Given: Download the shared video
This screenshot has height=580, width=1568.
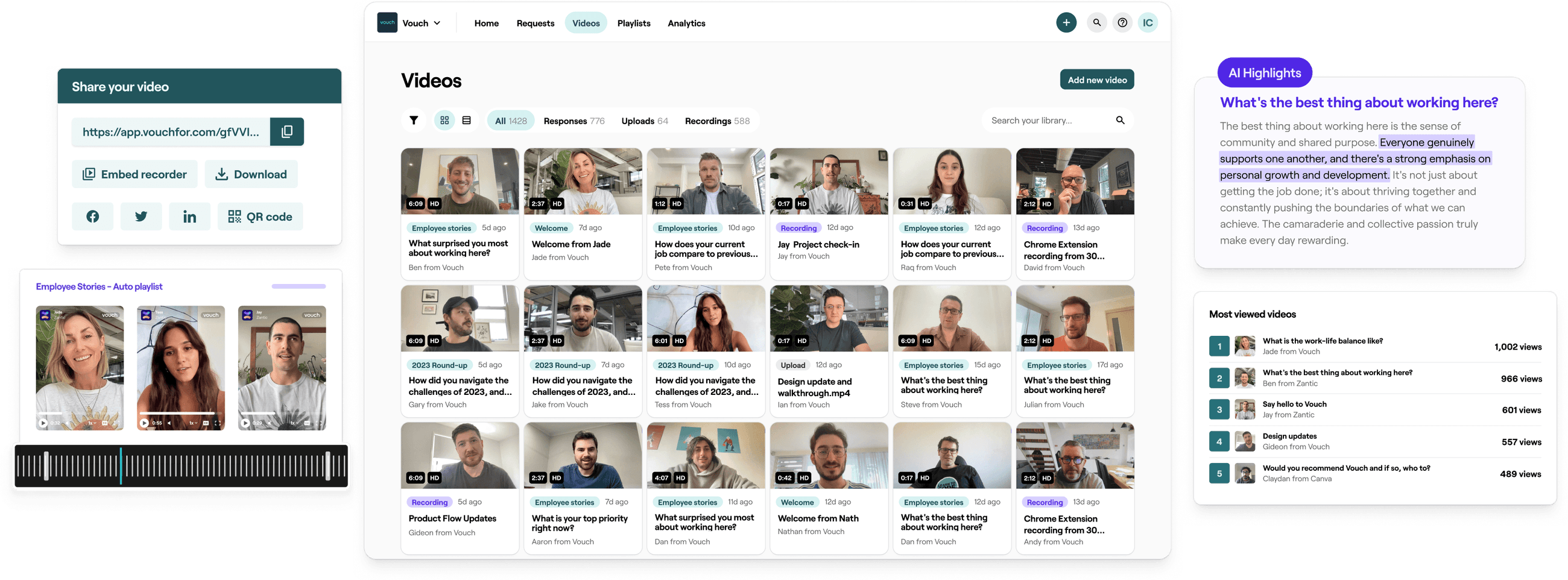Looking at the screenshot, I should 251,174.
